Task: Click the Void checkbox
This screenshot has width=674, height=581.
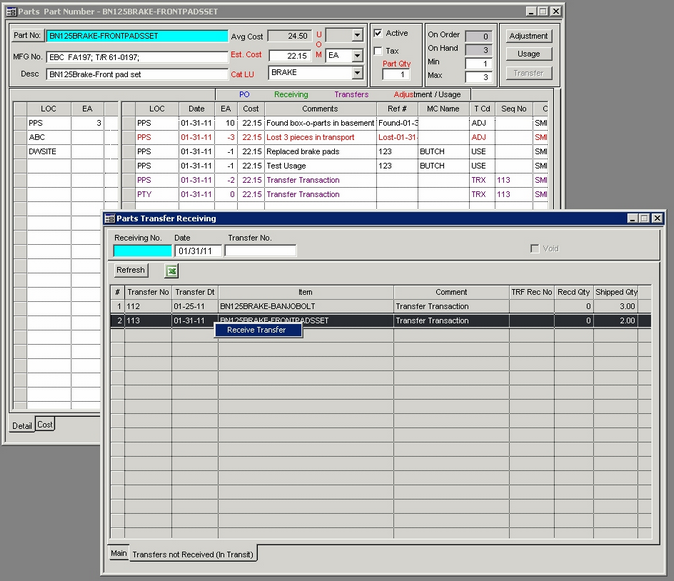Action: tap(535, 248)
